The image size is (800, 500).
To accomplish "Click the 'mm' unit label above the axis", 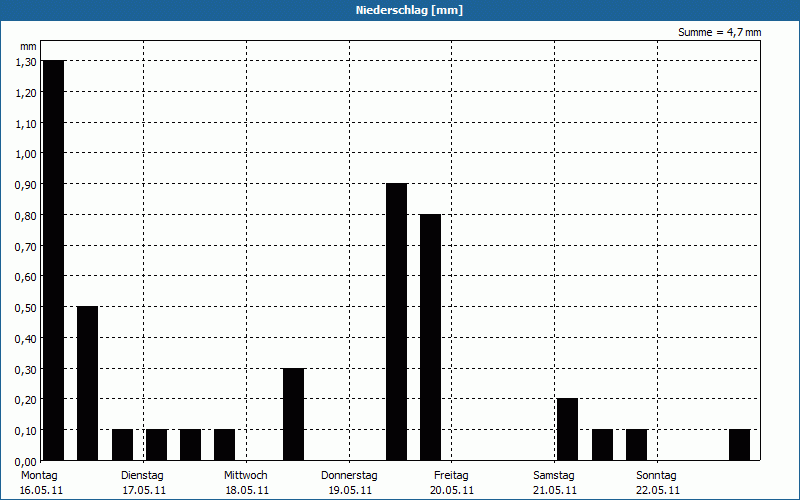I will click(x=29, y=46).
